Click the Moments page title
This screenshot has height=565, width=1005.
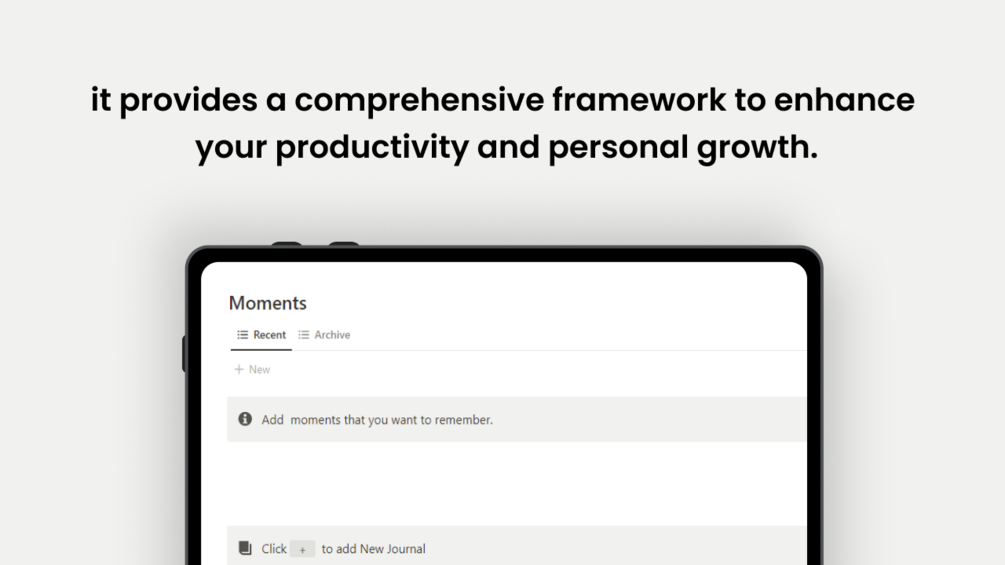click(x=268, y=303)
